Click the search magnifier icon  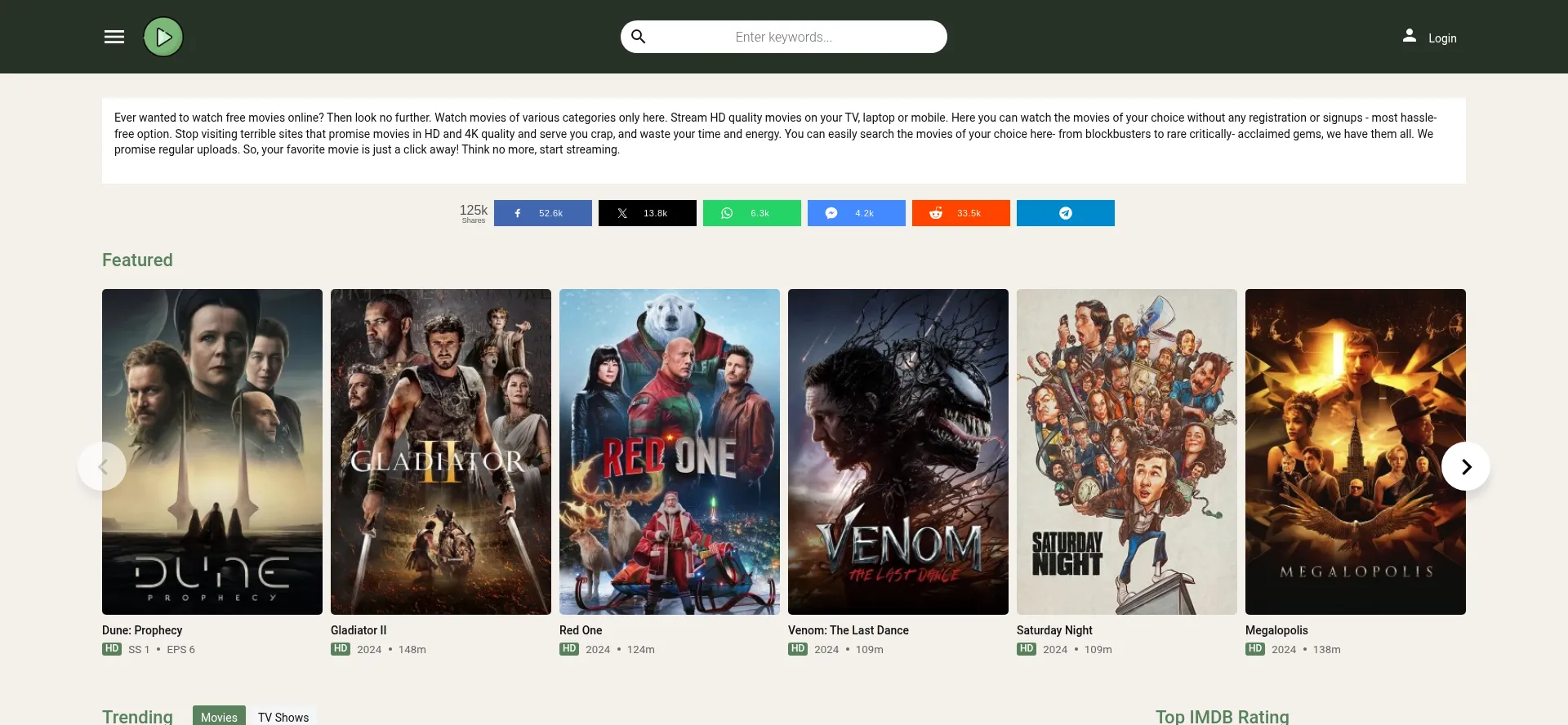click(639, 37)
